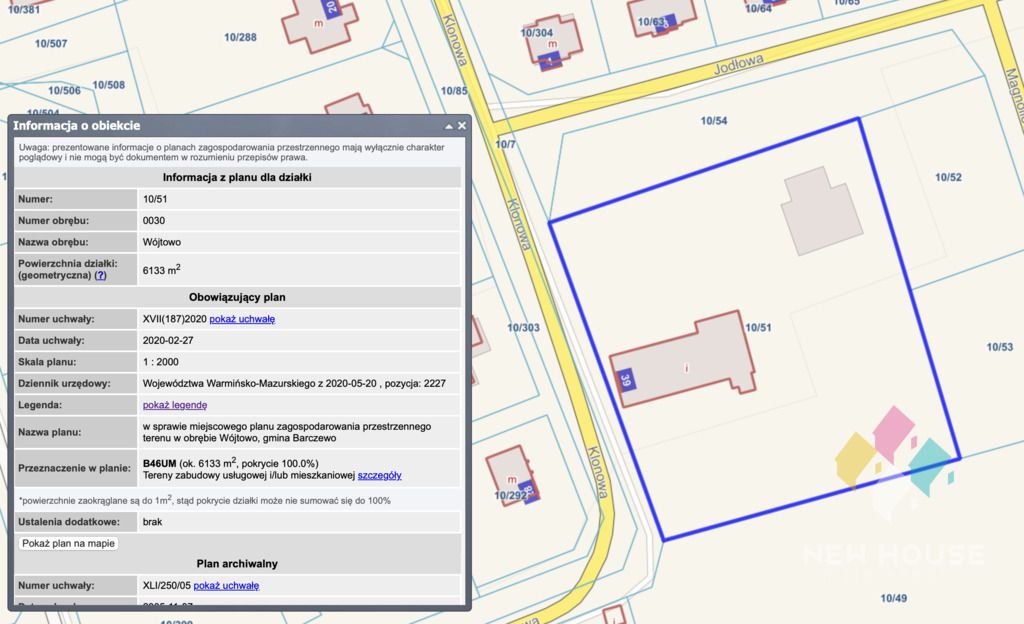
Task: Open pokaż uchwałę for archival XLI/250/05
Action: (226, 585)
